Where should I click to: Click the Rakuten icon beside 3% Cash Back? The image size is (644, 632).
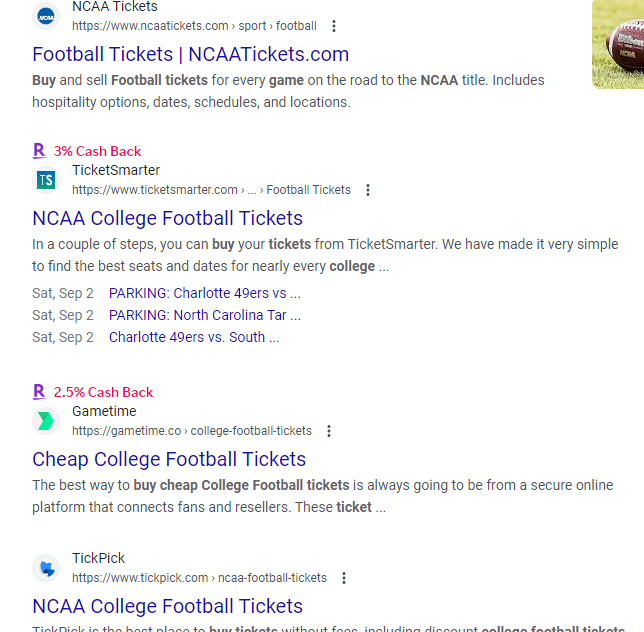pyautogui.click(x=39, y=151)
